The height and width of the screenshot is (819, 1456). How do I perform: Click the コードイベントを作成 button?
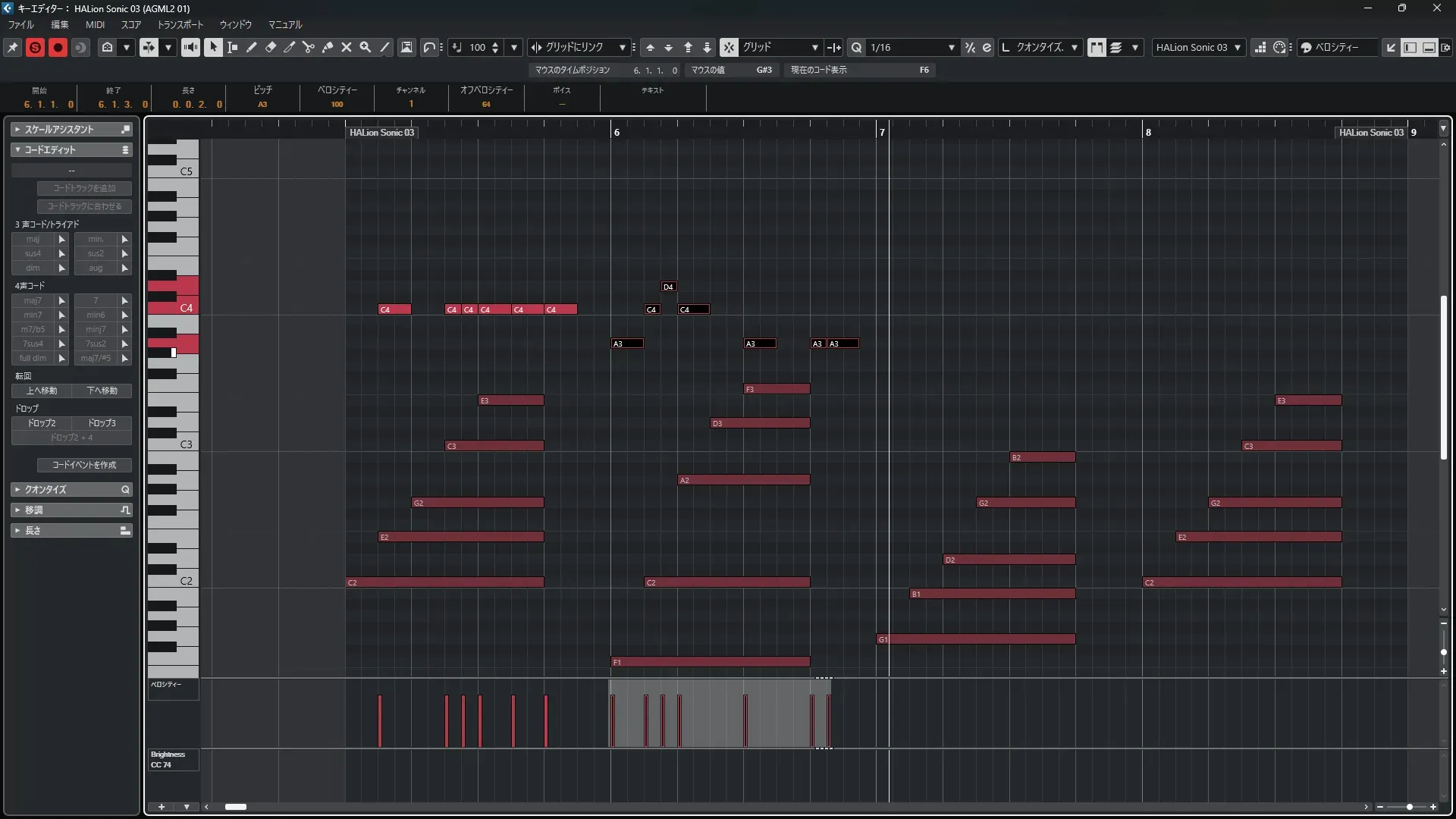pyautogui.click(x=84, y=465)
